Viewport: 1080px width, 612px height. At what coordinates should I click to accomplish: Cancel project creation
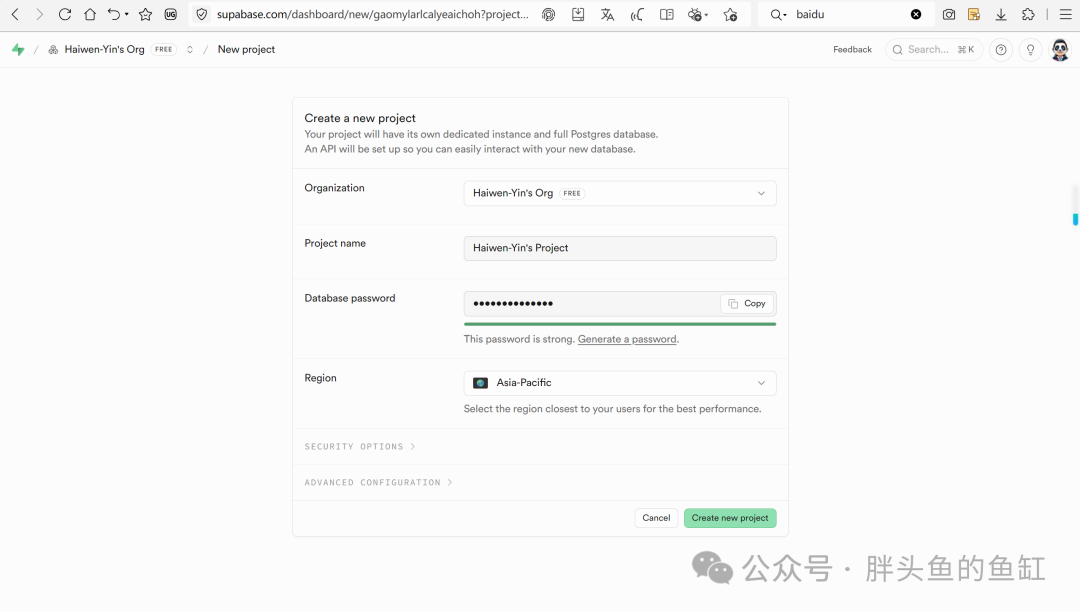point(656,518)
